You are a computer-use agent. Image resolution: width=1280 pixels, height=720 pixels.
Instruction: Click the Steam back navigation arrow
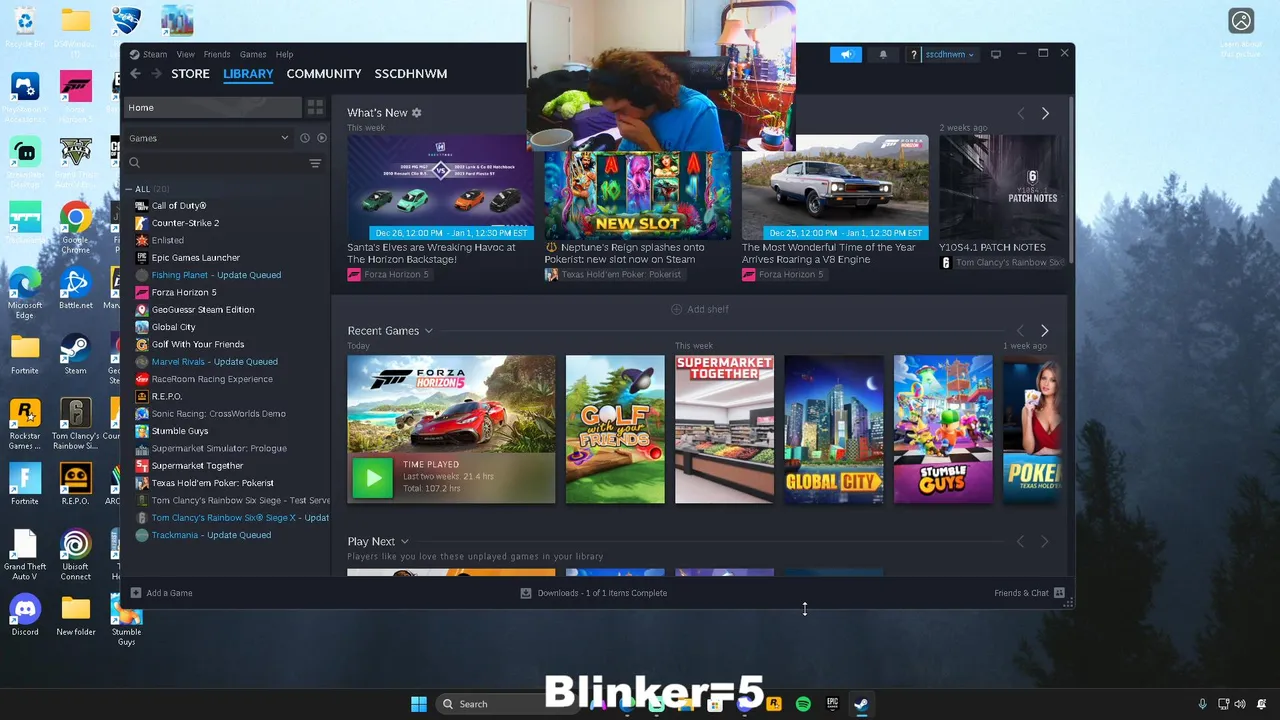pos(135,74)
